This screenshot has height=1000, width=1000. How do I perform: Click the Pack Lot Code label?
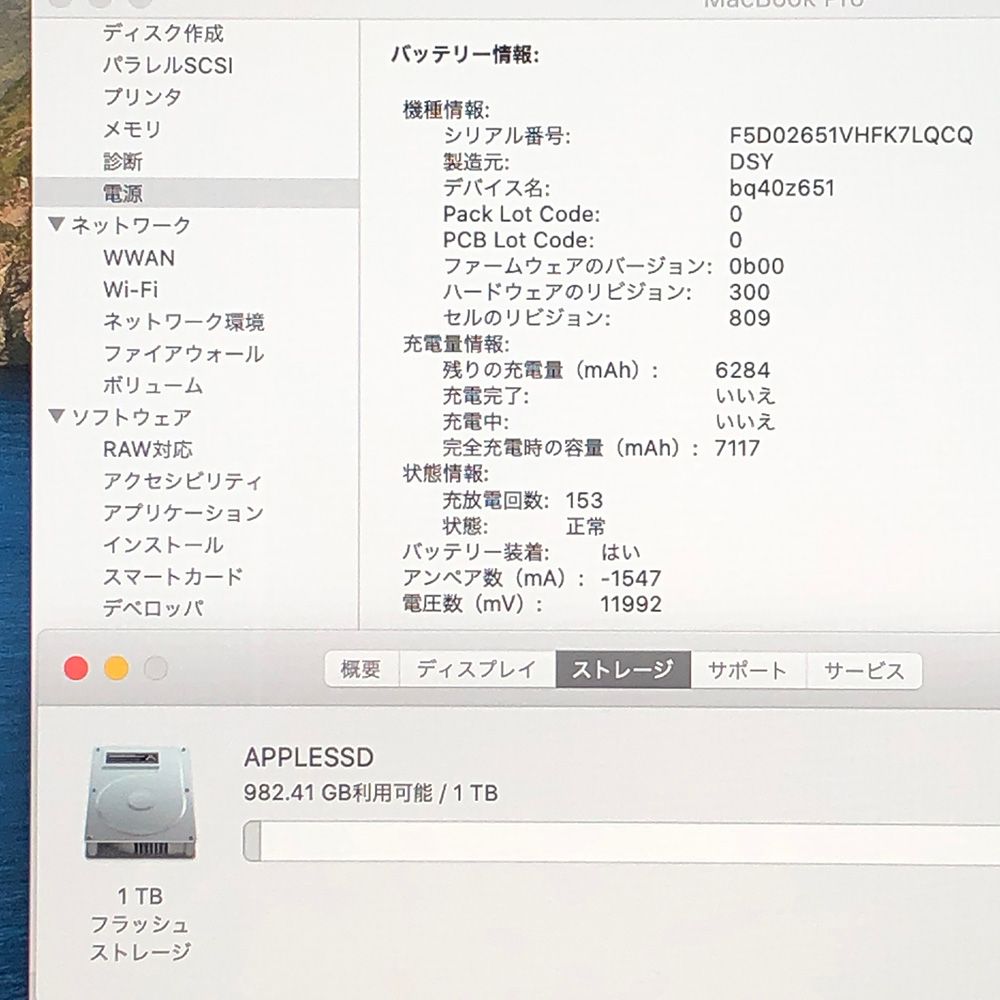[522, 214]
